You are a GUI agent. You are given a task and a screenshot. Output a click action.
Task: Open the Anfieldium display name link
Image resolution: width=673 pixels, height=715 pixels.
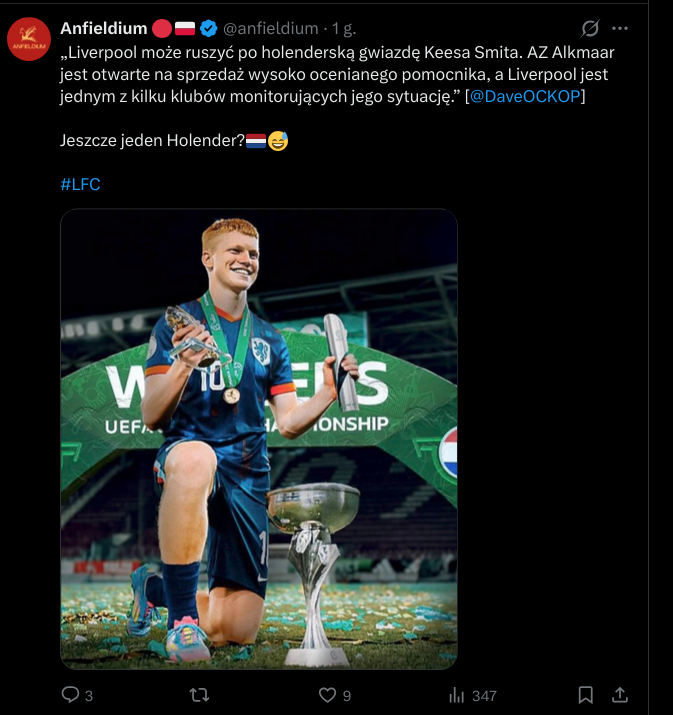pos(103,28)
